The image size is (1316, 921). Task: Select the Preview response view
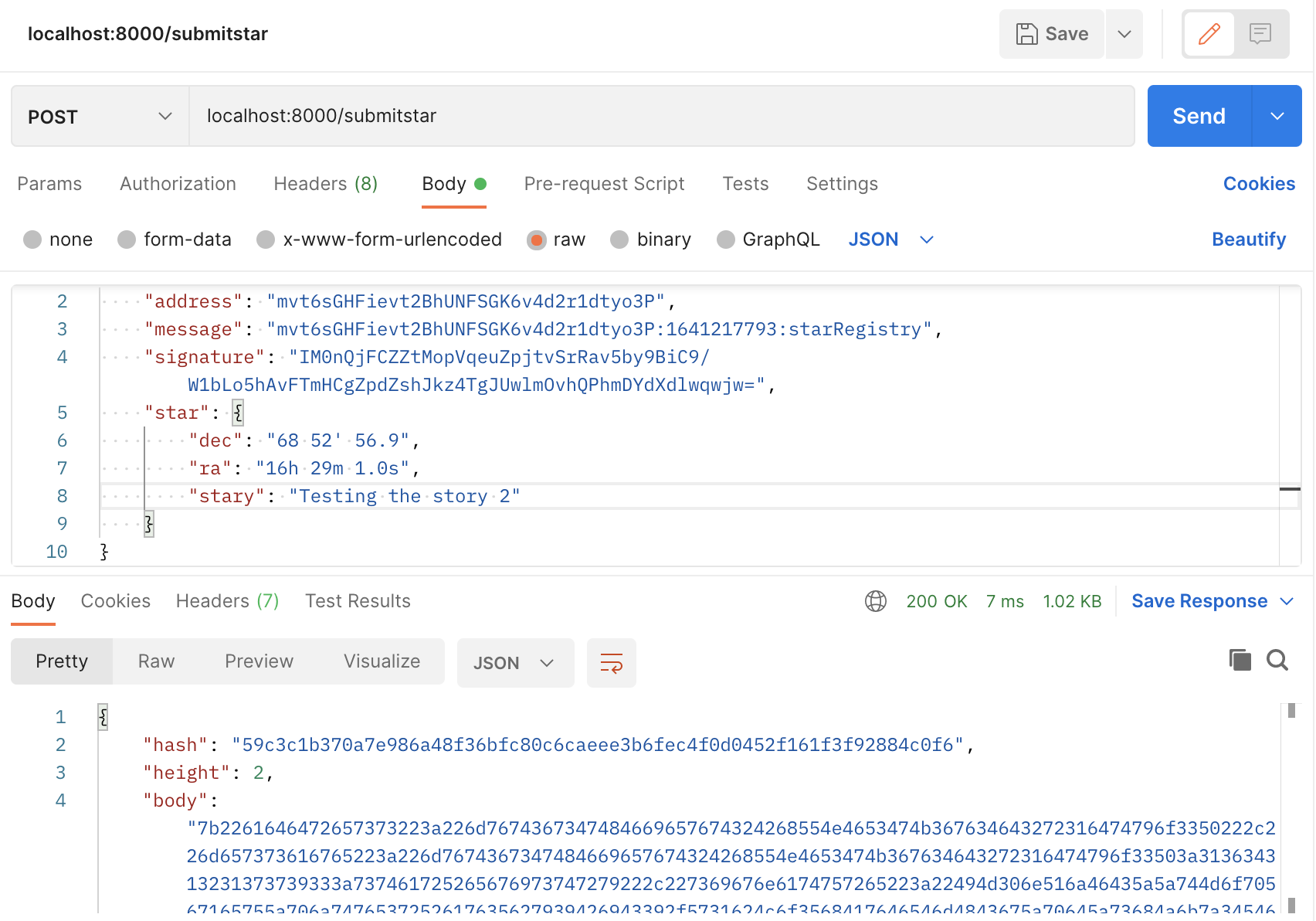(259, 661)
